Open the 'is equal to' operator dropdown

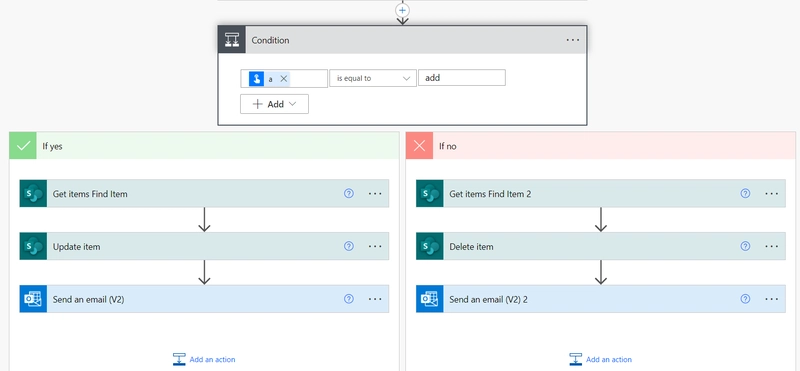pos(373,79)
